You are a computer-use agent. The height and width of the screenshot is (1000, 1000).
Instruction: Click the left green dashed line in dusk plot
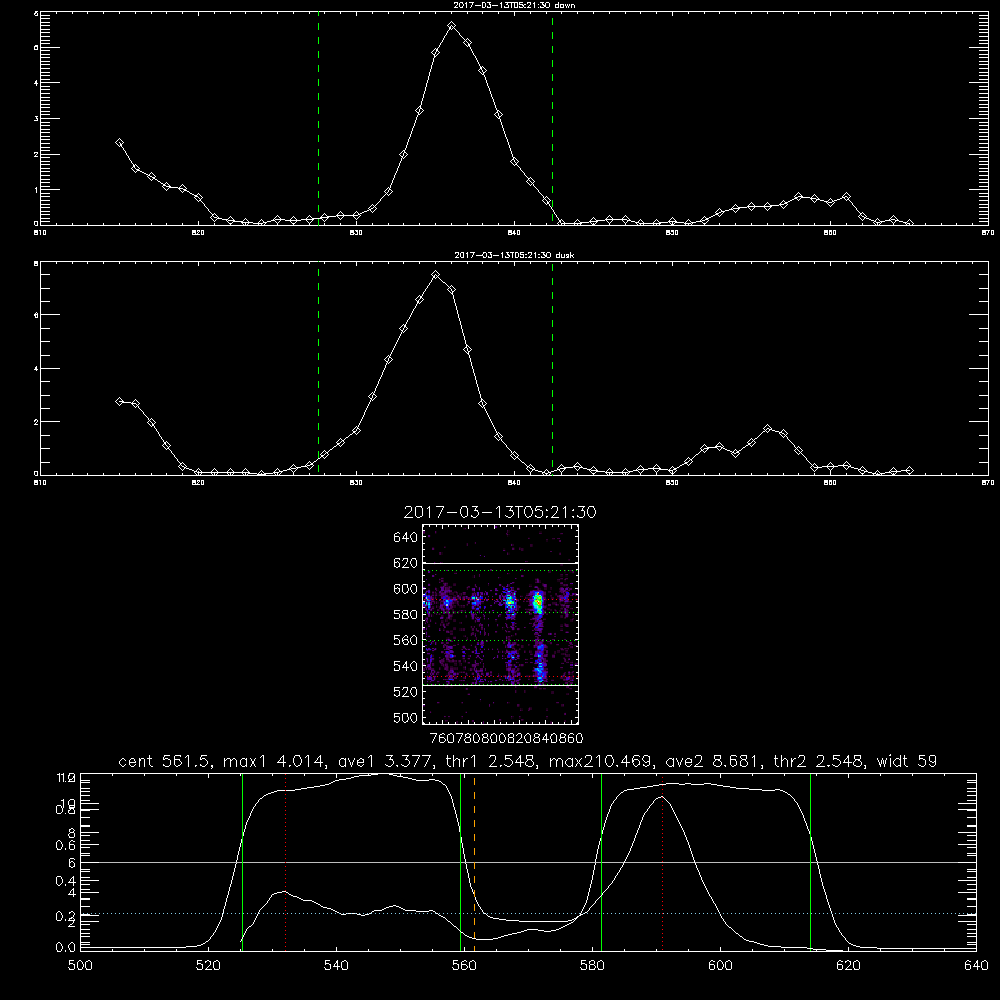tap(318, 368)
